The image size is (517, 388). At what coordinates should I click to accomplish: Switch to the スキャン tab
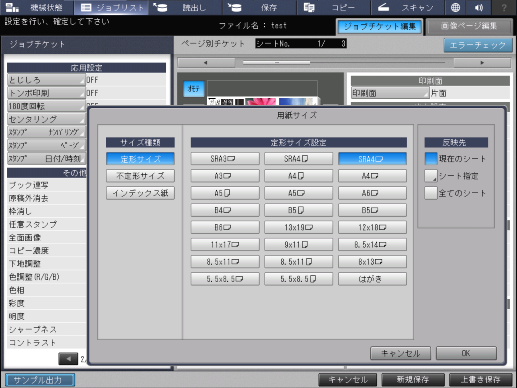pyautogui.click(x=407, y=7)
